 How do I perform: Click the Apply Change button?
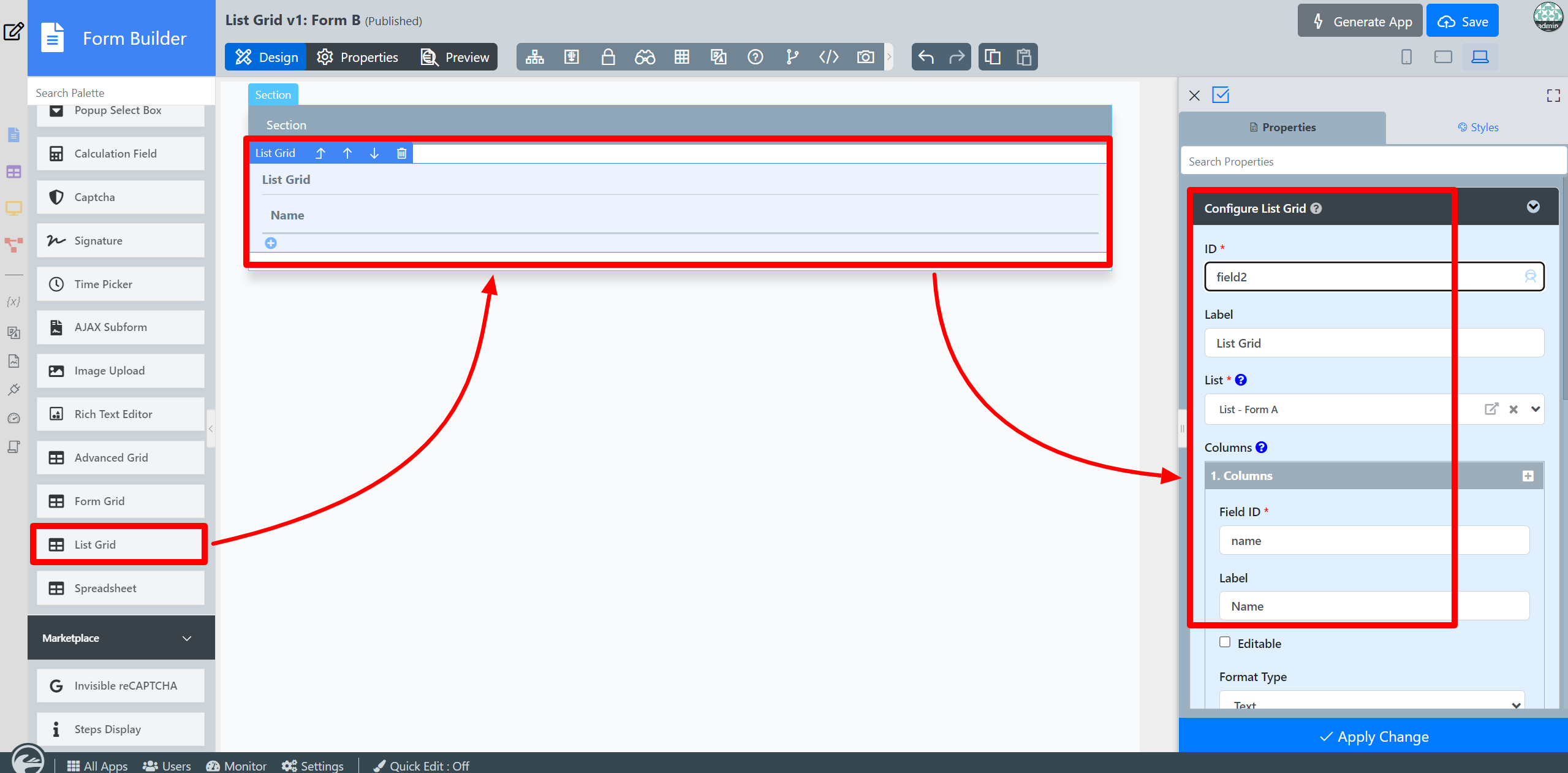pyautogui.click(x=1373, y=736)
